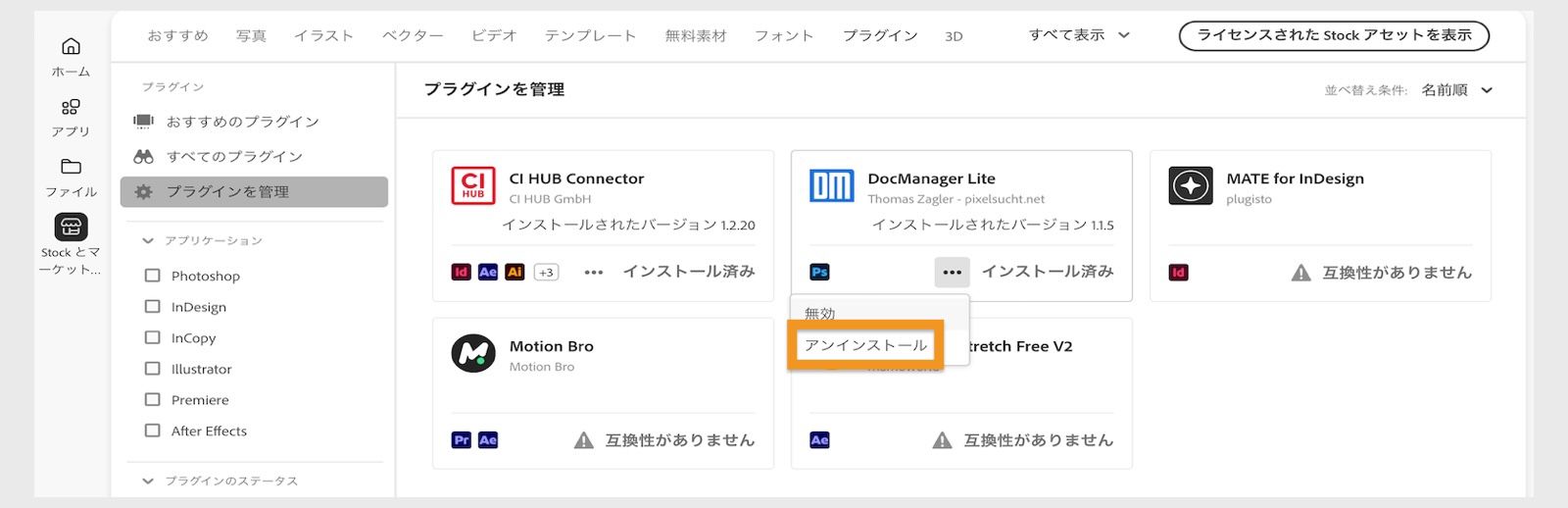
Task: Click After Effects badge on Motion Bro card
Action: pyautogui.click(x=488, y=440)
